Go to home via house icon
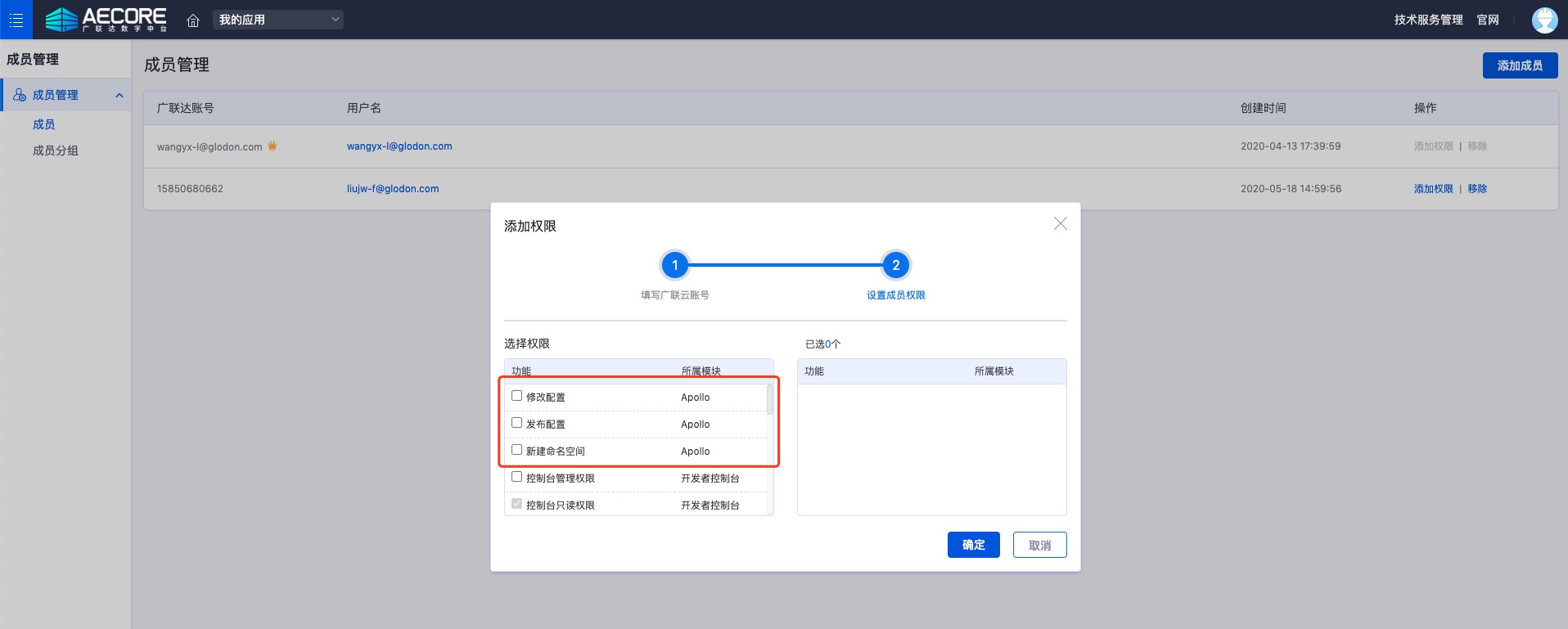The height and width of the screenshot is (629, 1568). coord(193,20)
